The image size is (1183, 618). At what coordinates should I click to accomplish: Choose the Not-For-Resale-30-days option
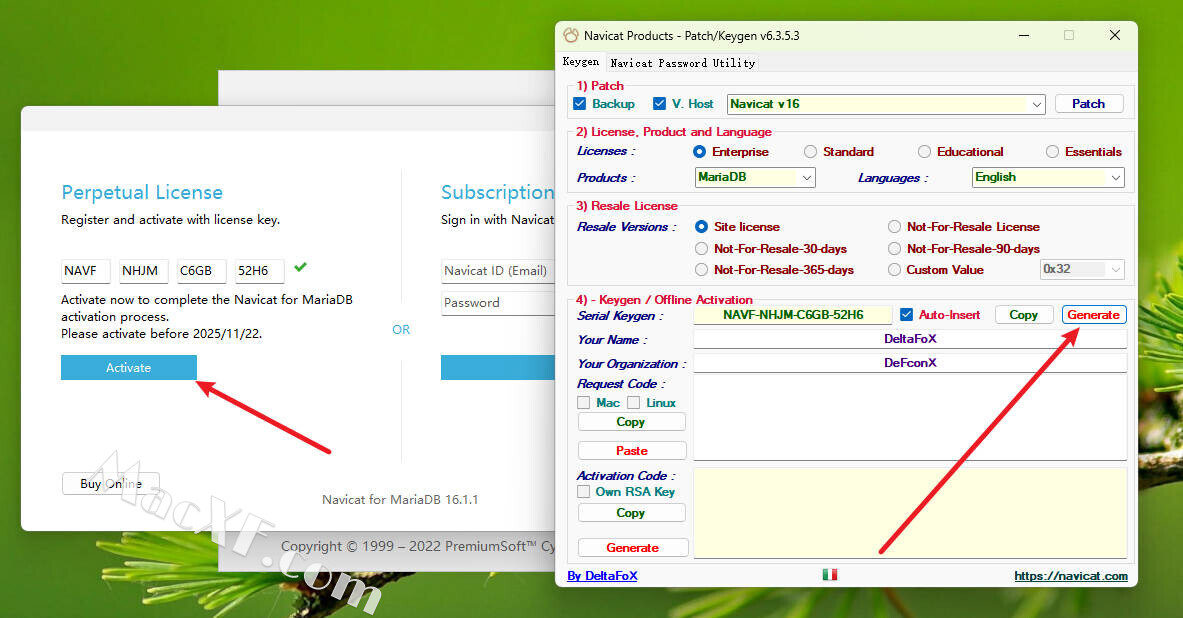point(701,249)
